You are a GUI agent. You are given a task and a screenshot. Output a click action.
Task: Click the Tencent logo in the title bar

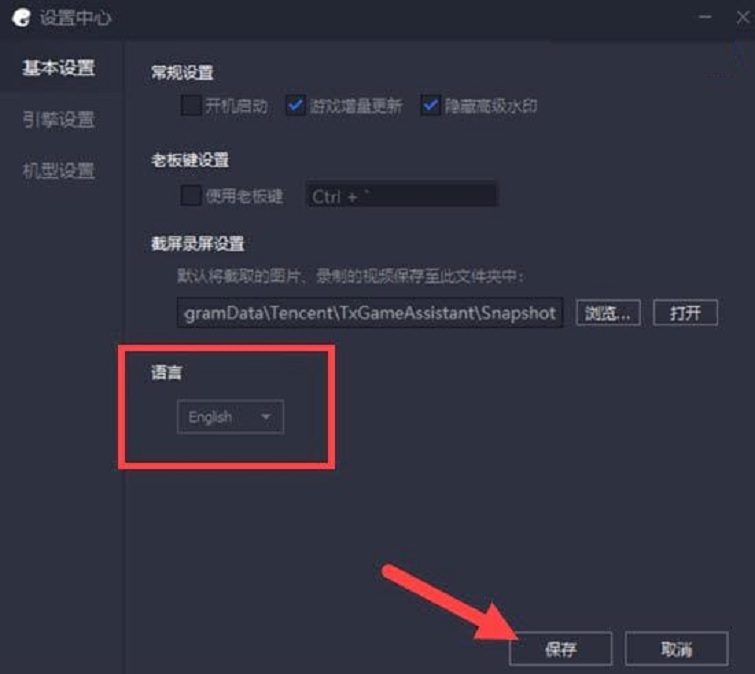point(21,18)
